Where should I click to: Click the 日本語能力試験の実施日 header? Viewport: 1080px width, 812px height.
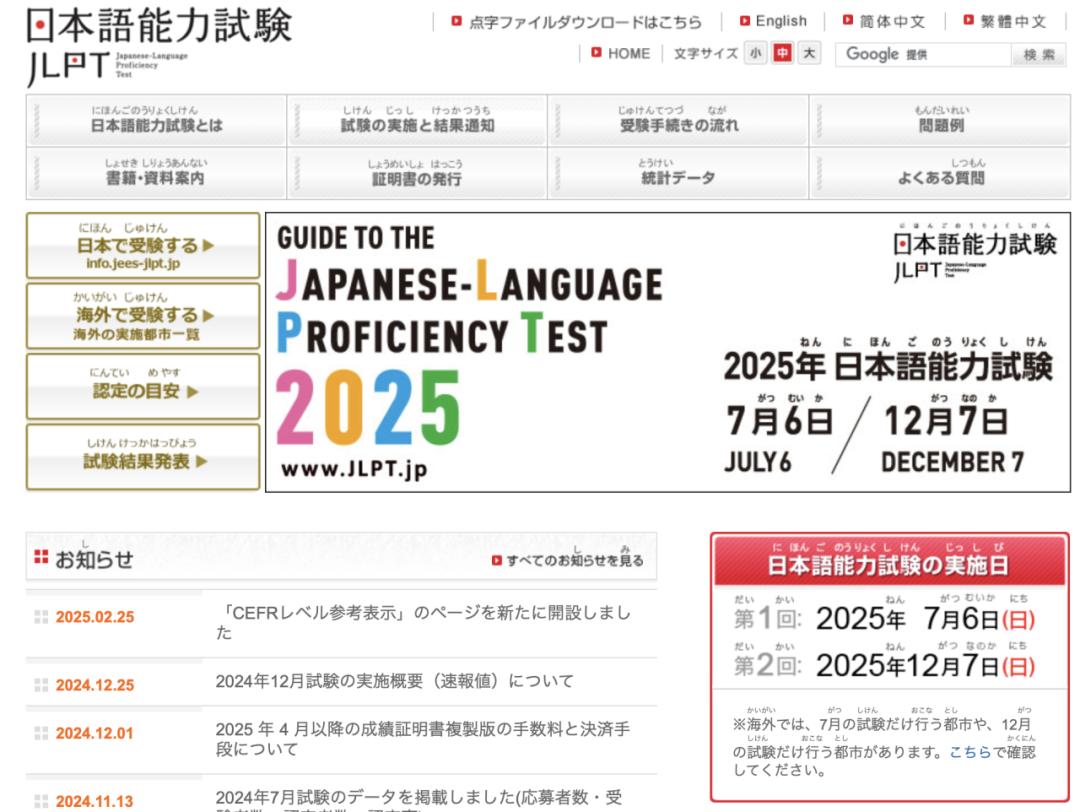pyautogui.click(x=889, y=560)
